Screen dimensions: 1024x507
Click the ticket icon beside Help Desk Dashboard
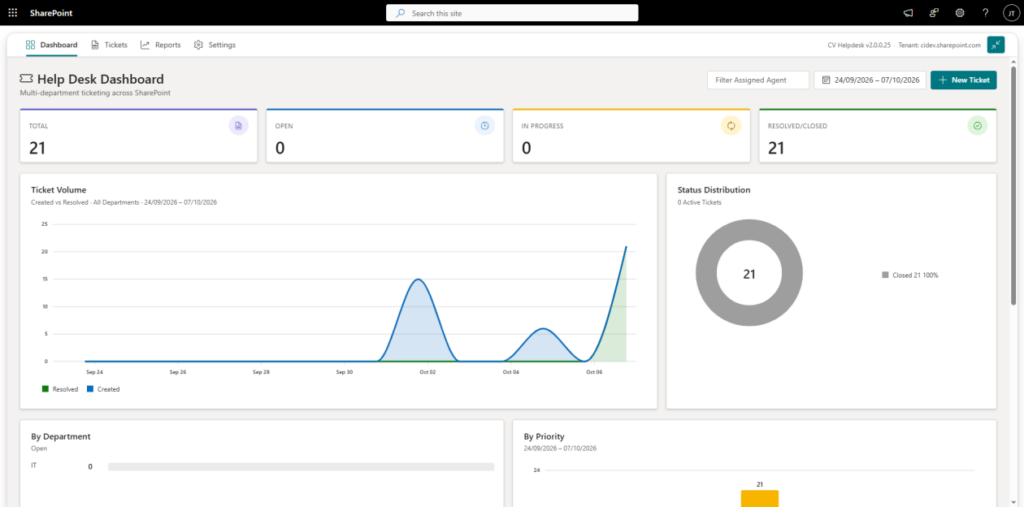coord(26,79)
